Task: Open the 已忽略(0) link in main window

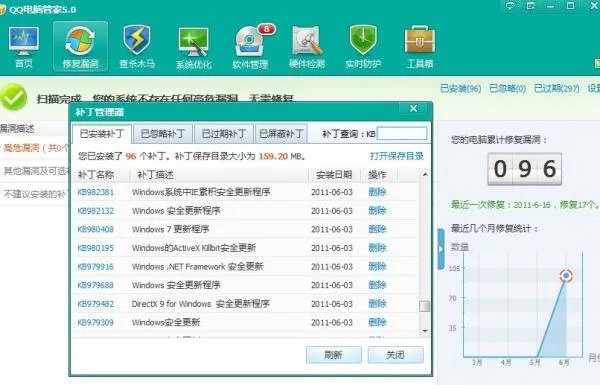Action: click(x=507, y=89)
